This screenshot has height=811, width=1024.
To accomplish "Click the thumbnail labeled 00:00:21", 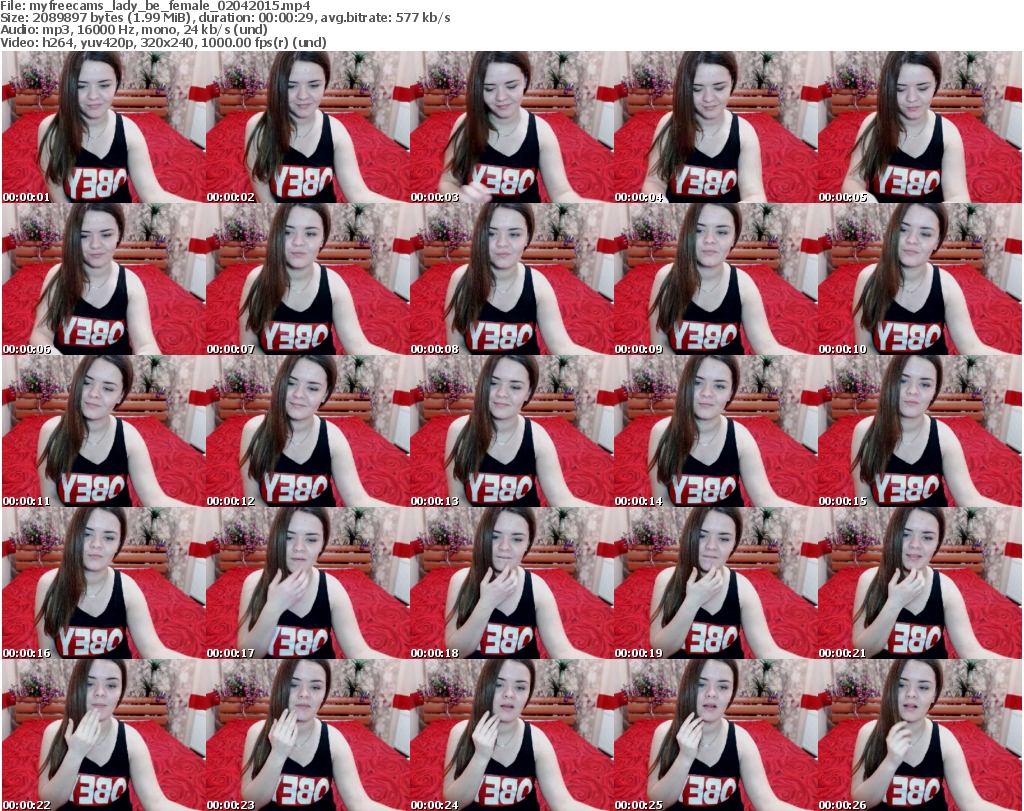I will click(x=919, y=583).
